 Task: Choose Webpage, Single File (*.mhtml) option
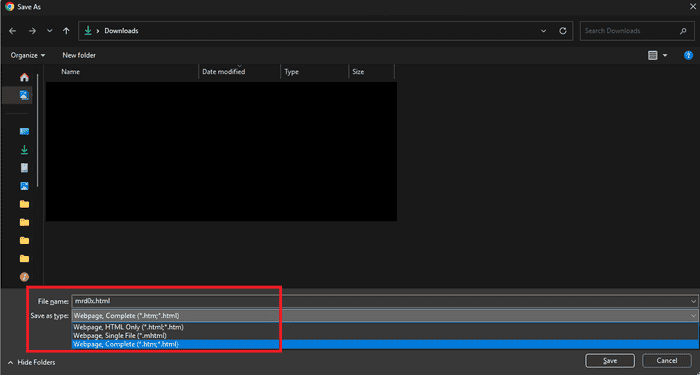(x=120, y=335)
